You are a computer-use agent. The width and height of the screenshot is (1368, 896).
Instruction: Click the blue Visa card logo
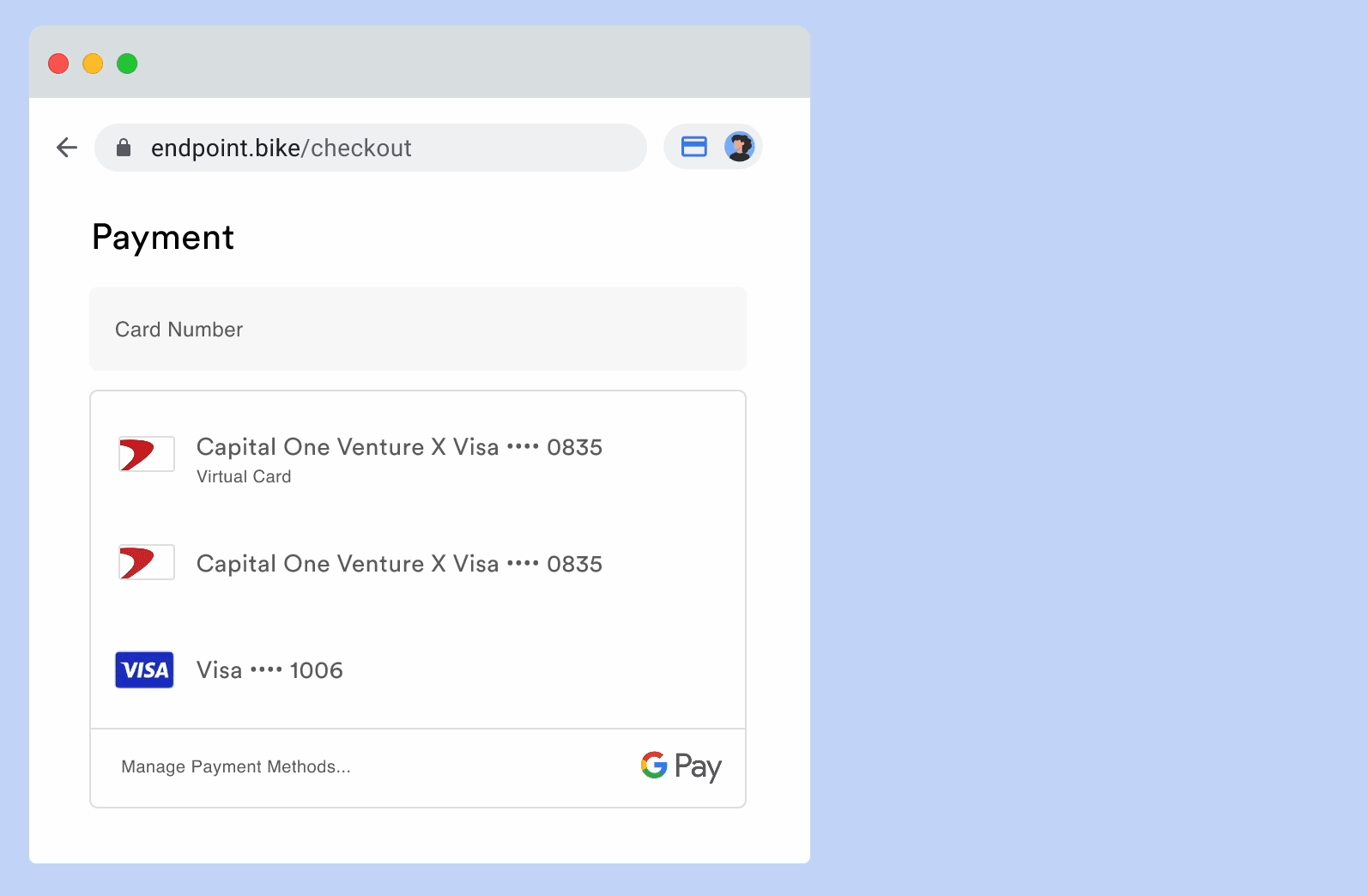[144, 669]
